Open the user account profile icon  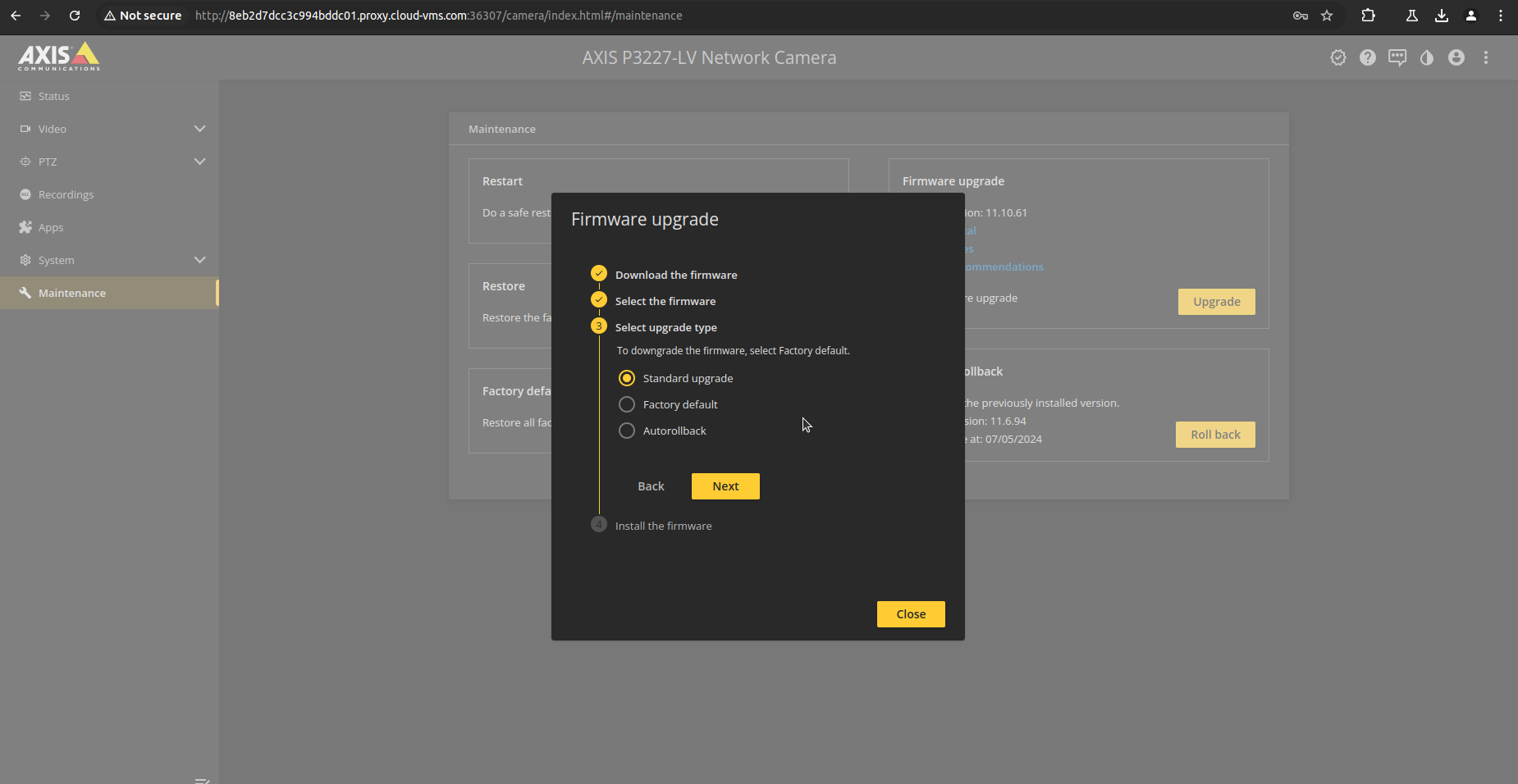[x=1457, y=57]
